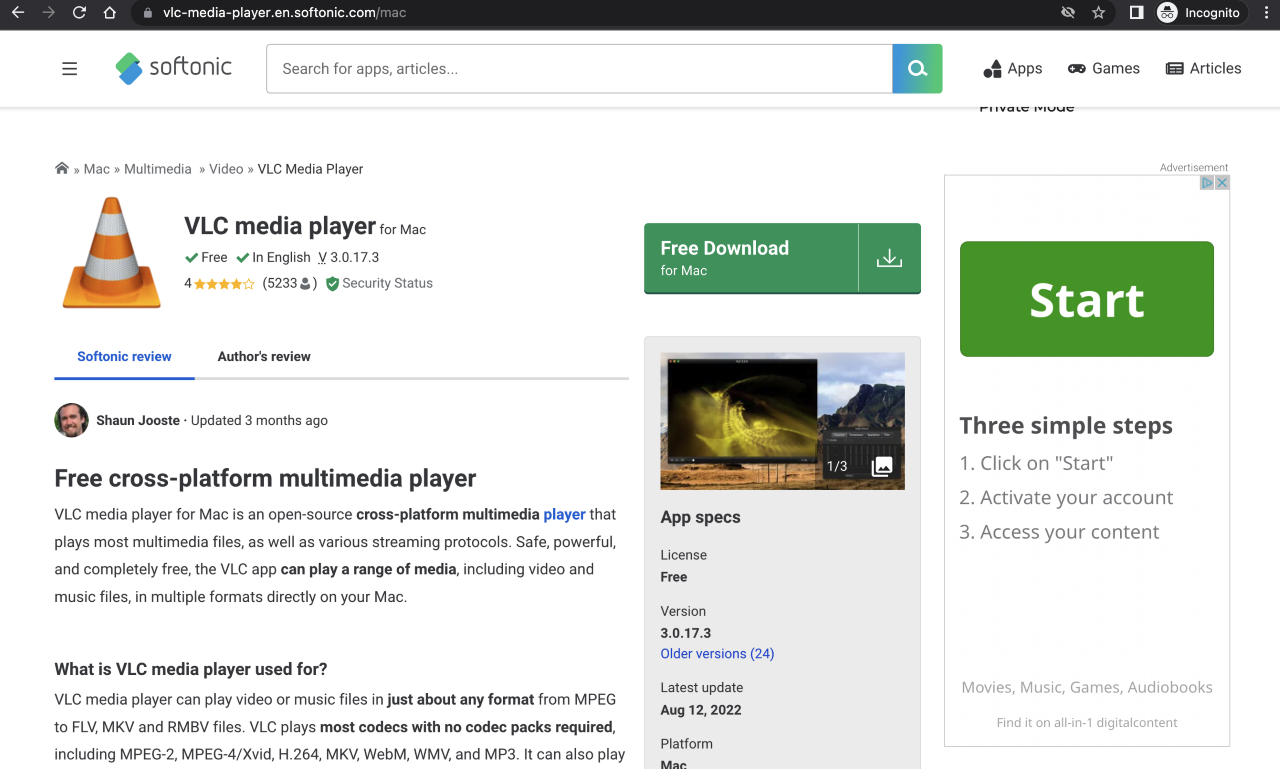
Task: Open Chrome three-dot menu
Action: pos(1266,13)
